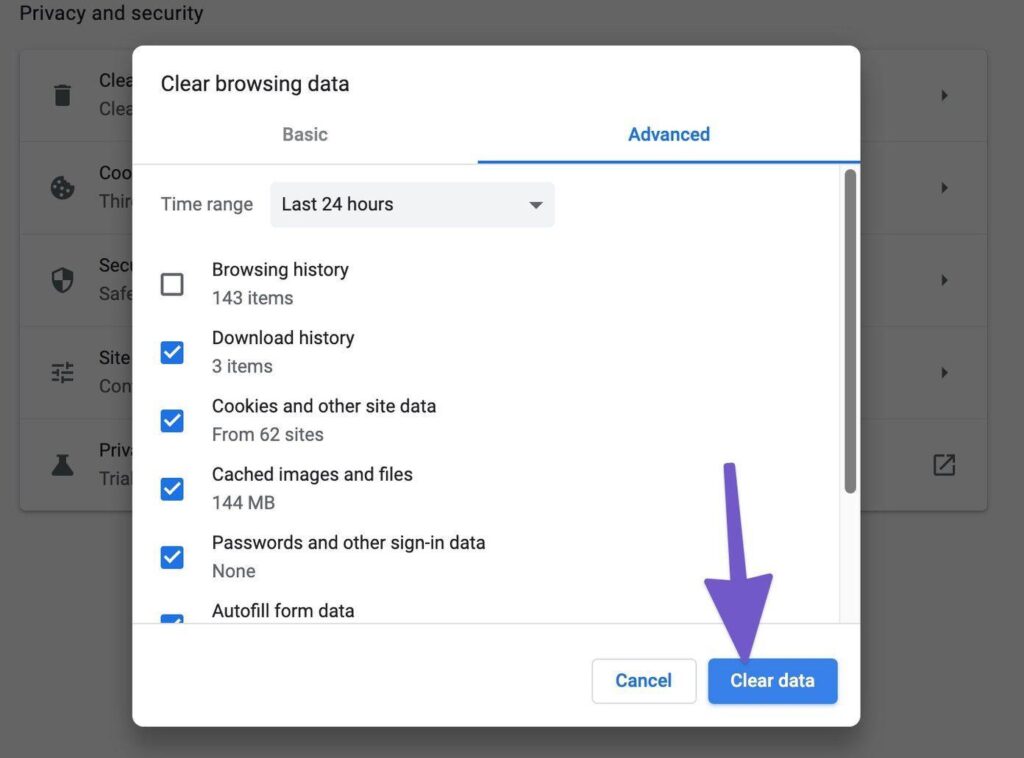Uncheck Passwords and other sign-in data
Viewport: 1024px width, 758px height.
click(x=172, y=557)
